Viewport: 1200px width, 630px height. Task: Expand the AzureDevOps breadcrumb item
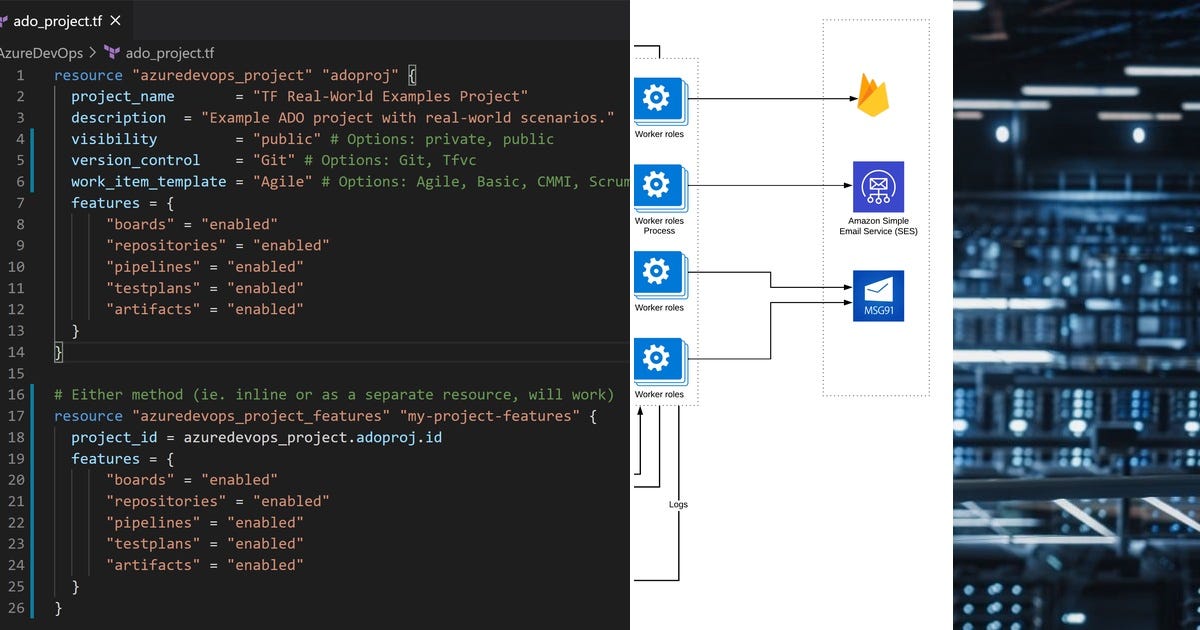pos(40,52)
